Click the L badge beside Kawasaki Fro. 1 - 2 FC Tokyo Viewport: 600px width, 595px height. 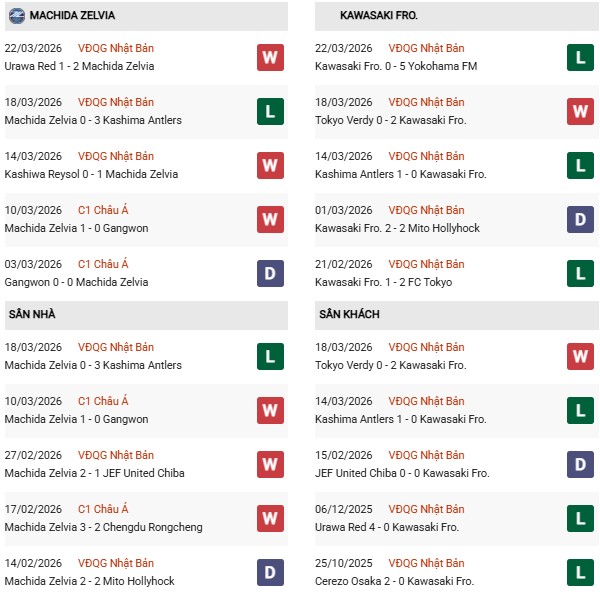click(x=581, y=273)
